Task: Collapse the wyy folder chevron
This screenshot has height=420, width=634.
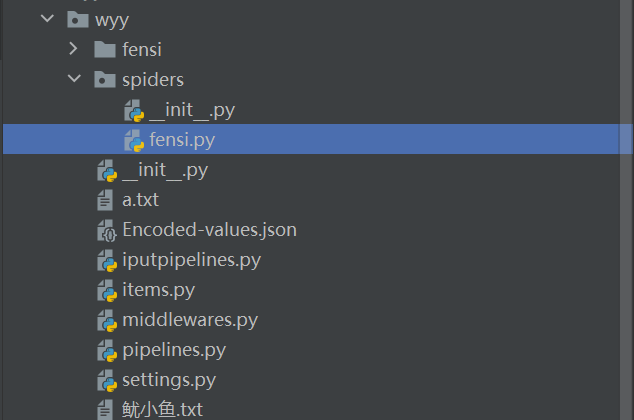Action: [46, 19]
